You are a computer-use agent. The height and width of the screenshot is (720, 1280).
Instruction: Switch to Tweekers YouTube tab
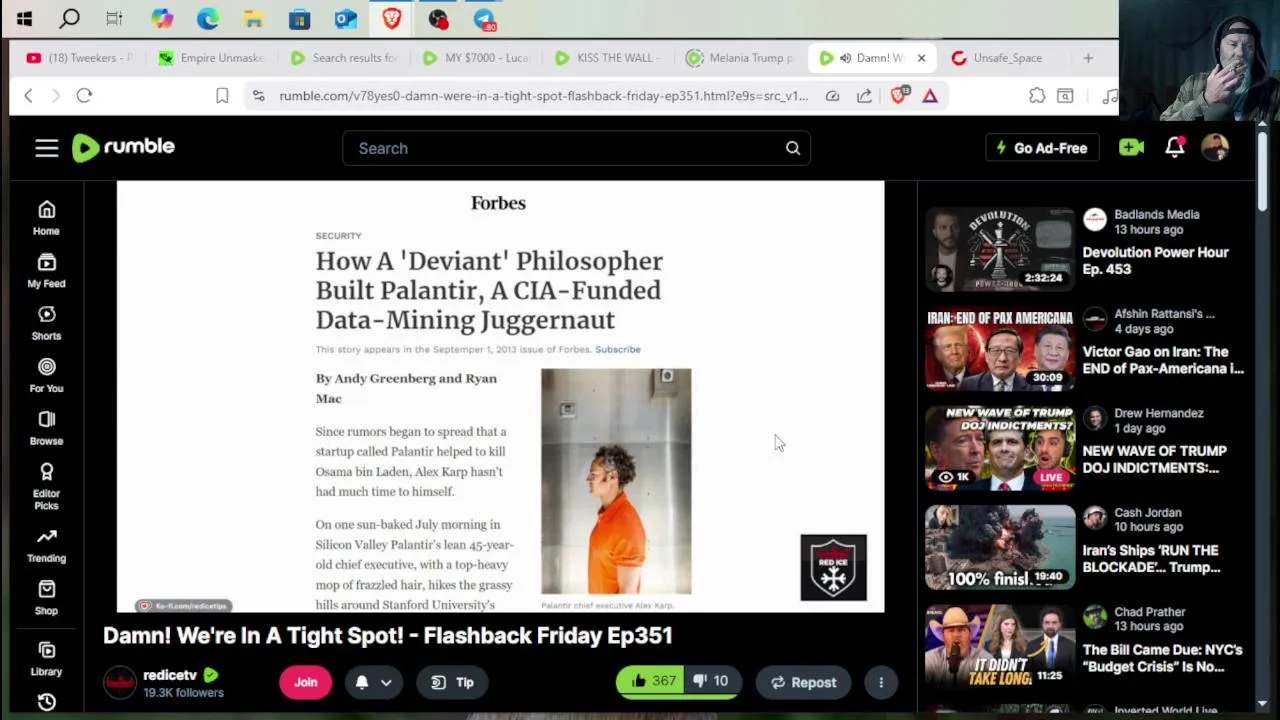(80, 58)
